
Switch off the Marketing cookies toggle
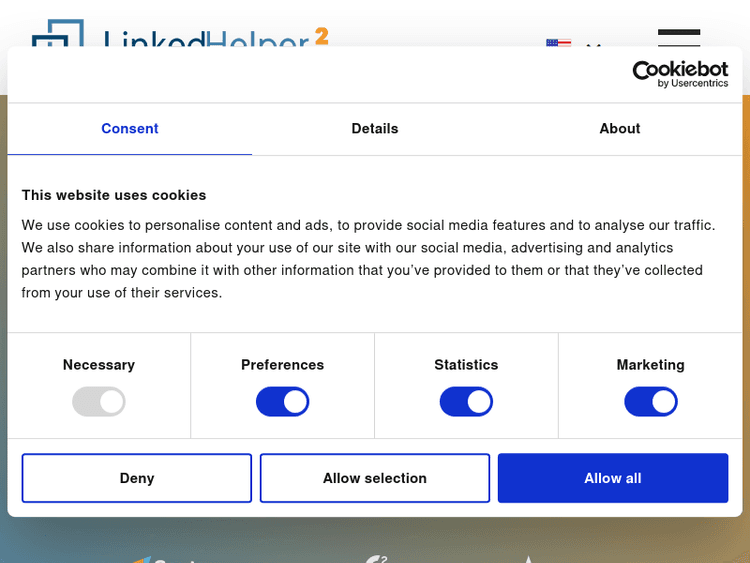(x=651, y=402)
